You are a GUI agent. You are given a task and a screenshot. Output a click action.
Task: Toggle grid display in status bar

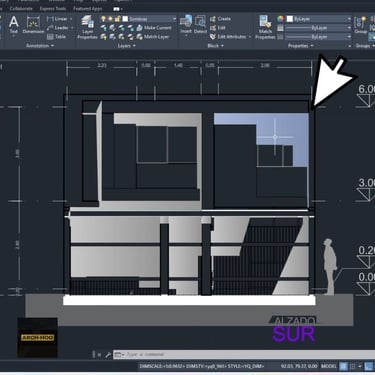343,366
